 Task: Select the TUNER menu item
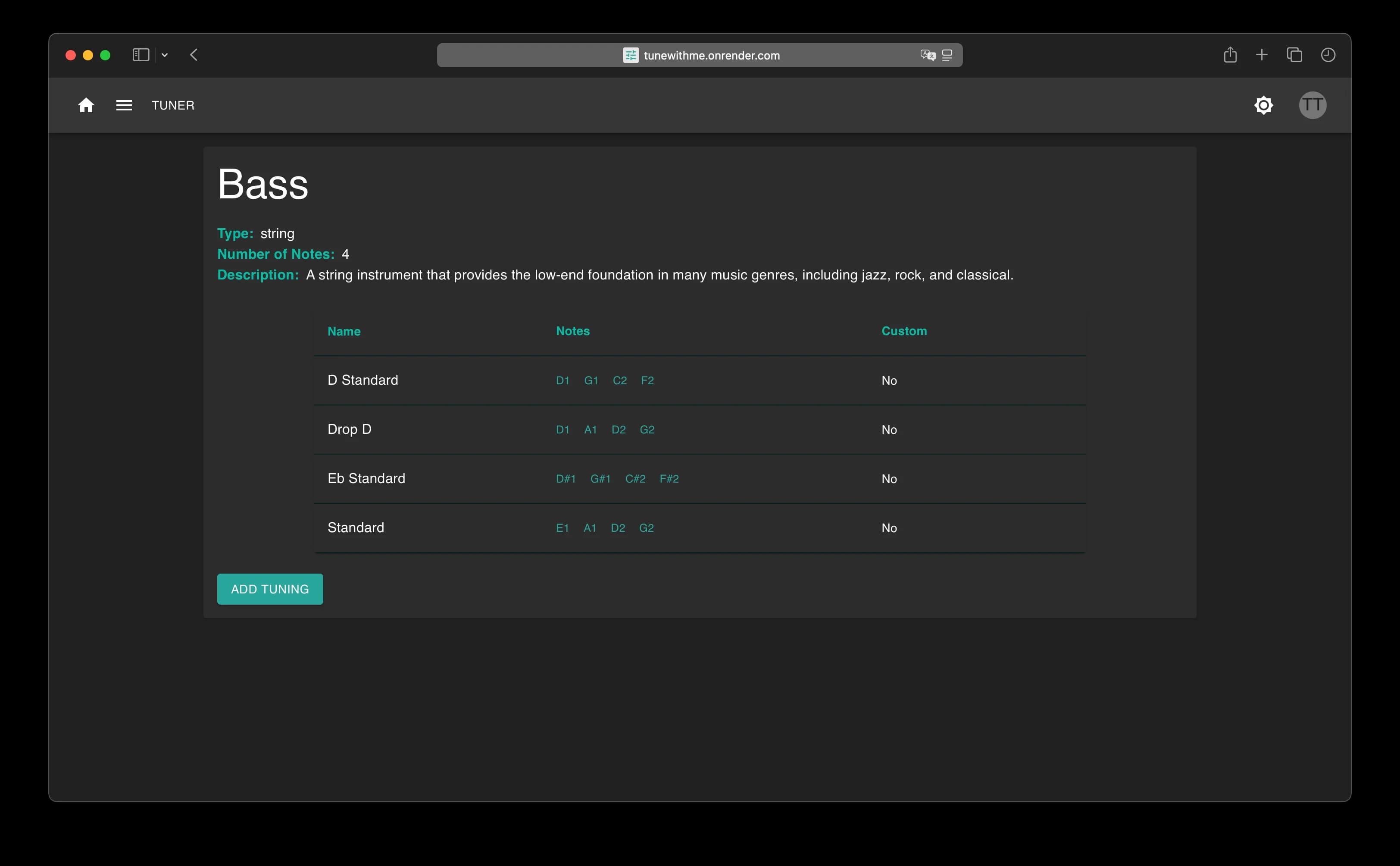[x=173, y=105]
